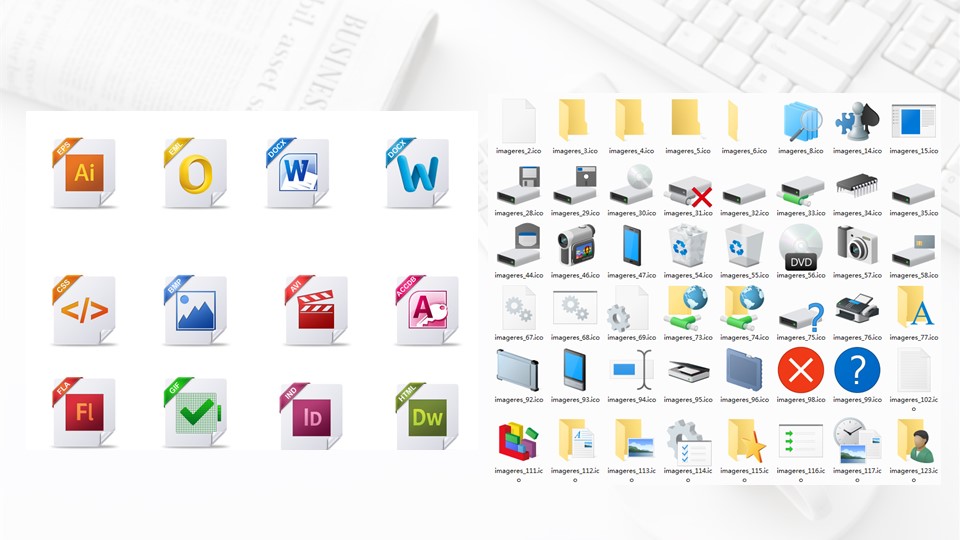Click the "imageres_96.ico" file name
Screen dimensions: 960x540
[744, 400]
